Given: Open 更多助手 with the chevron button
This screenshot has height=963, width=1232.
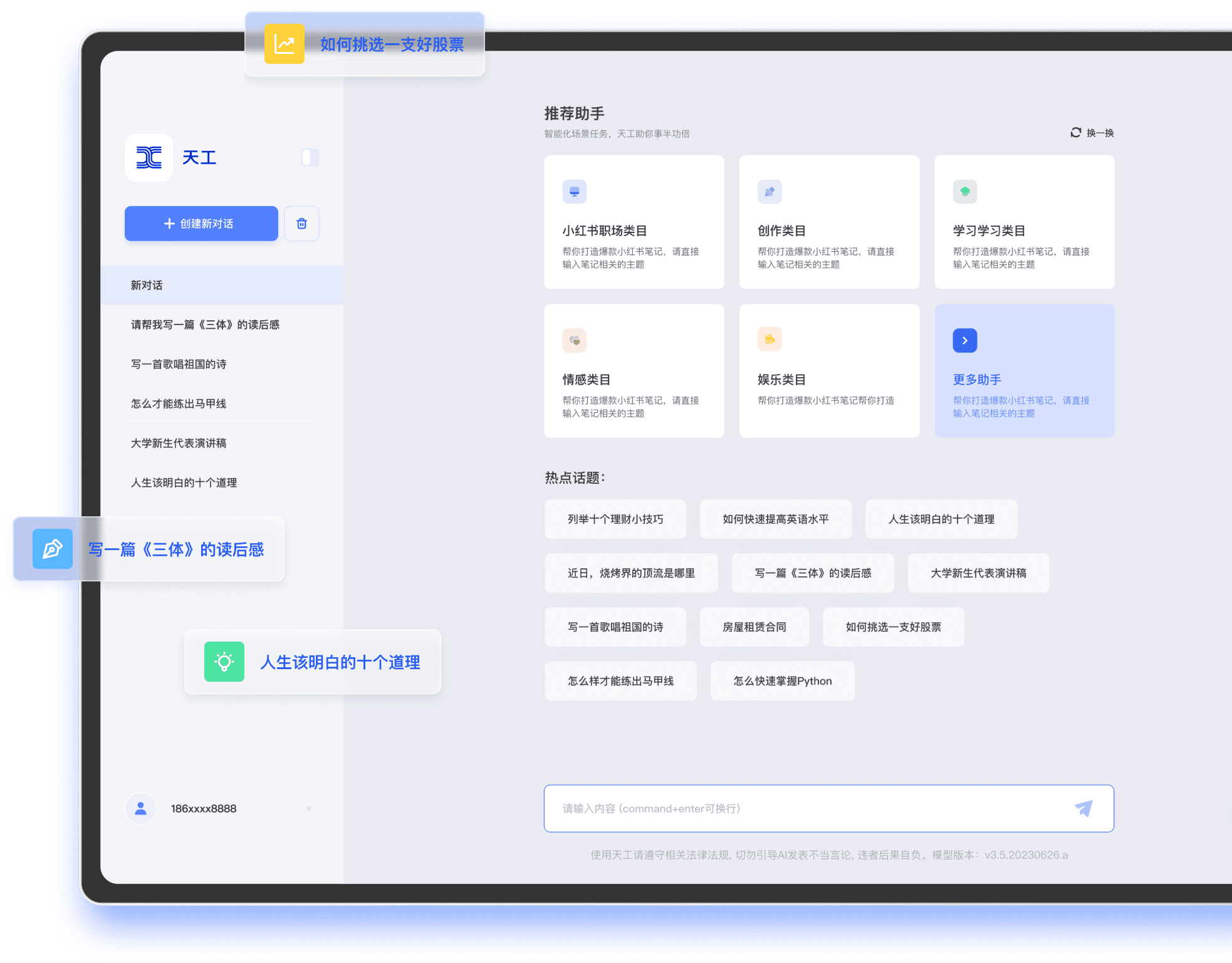Looking at the screenshot, I should [964, 340].
